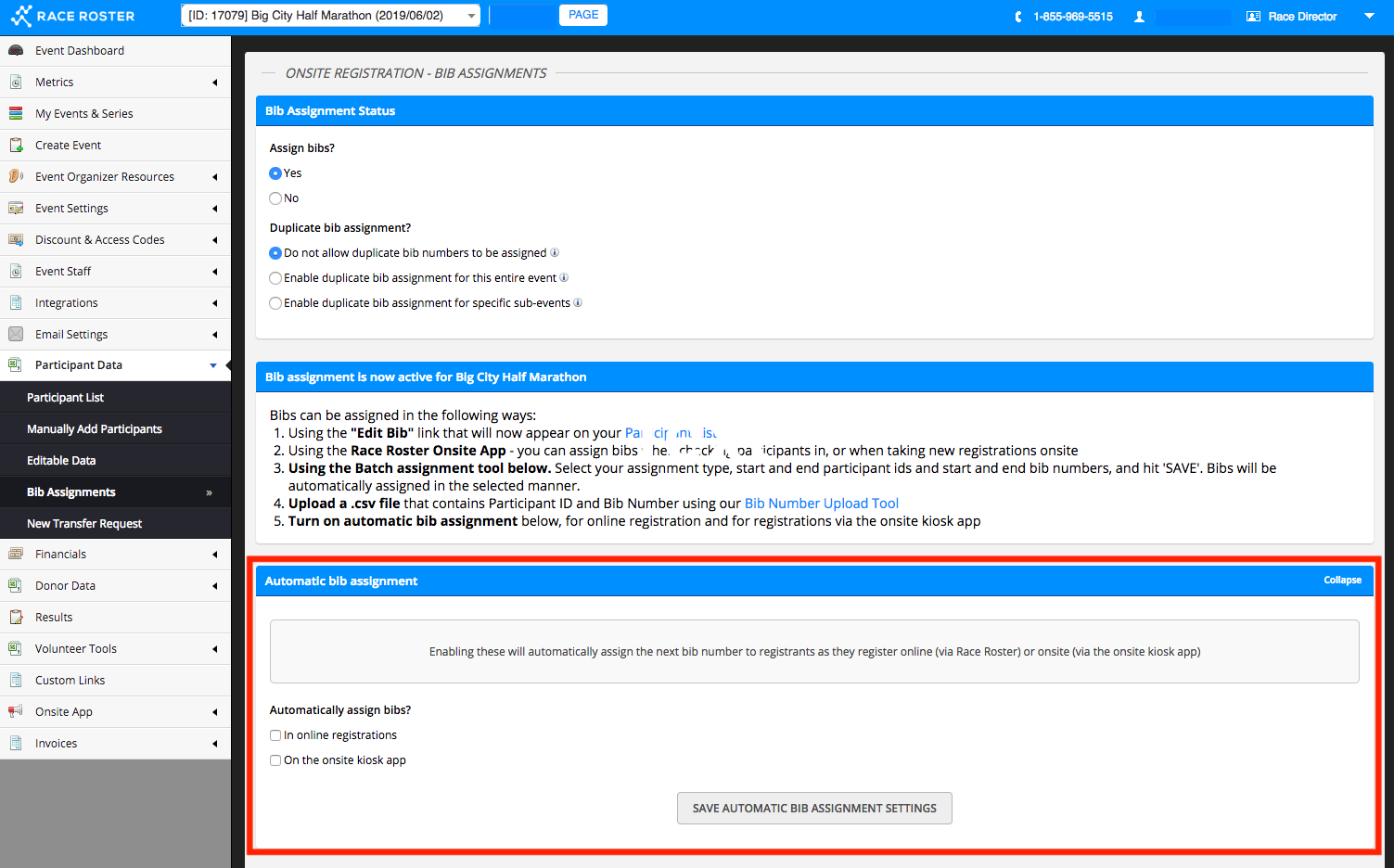
Task: Expand the Volunteer Tools arrow
Action: click(x=215, y=649)
